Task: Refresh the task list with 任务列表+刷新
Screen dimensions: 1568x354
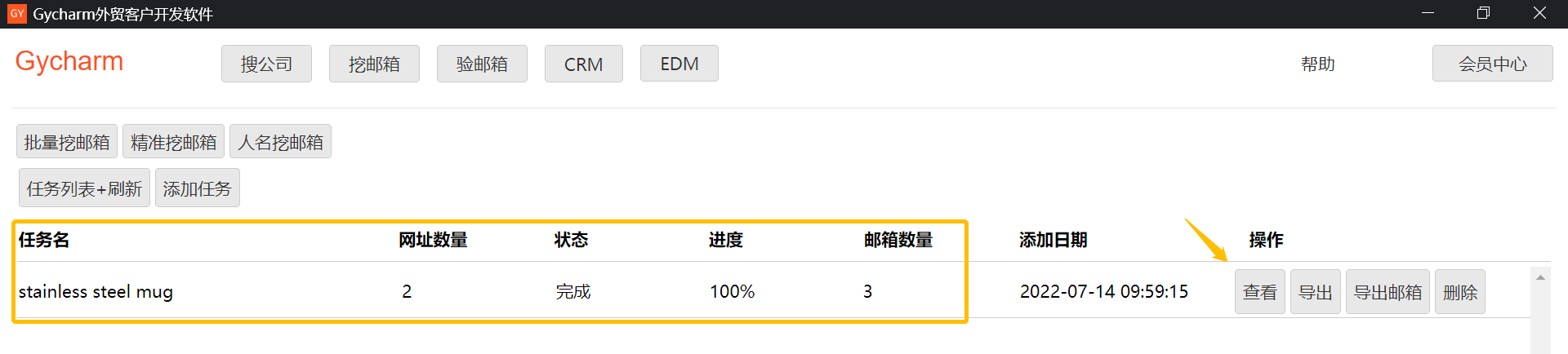Action: point(84,188)
